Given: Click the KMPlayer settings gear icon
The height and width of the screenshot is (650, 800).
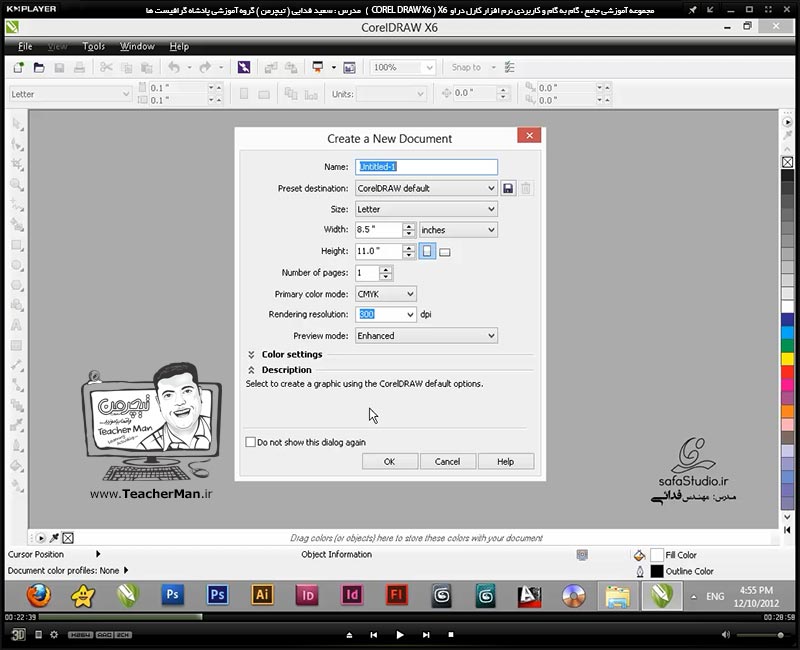Looking at the screenshot, I should click(54, 635).
